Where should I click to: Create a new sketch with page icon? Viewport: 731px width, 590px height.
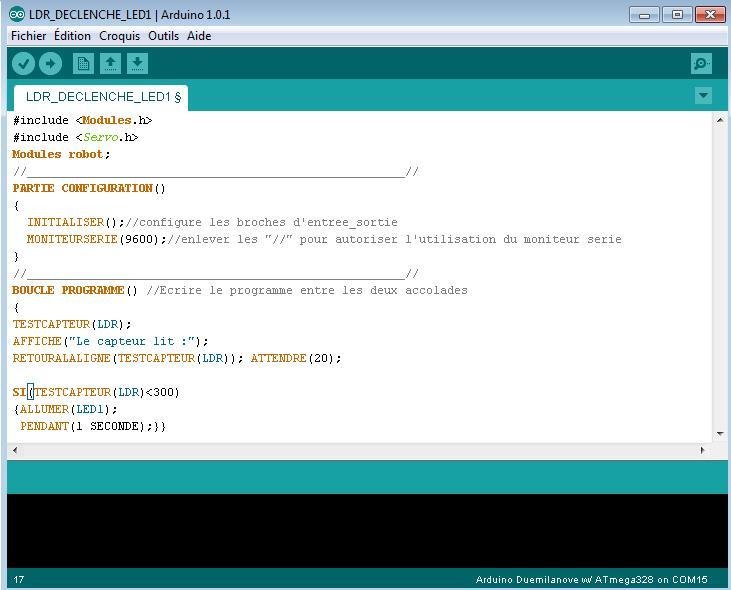click(83, 63)
